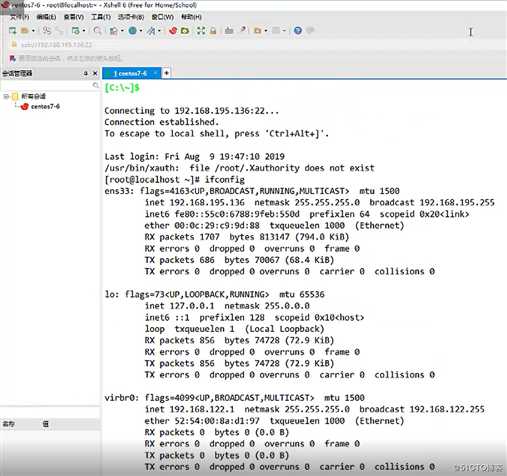The image size is (507, 476).
Task: Expand the layout icon dropdown arrow
Action: click(x=284, y=31)
